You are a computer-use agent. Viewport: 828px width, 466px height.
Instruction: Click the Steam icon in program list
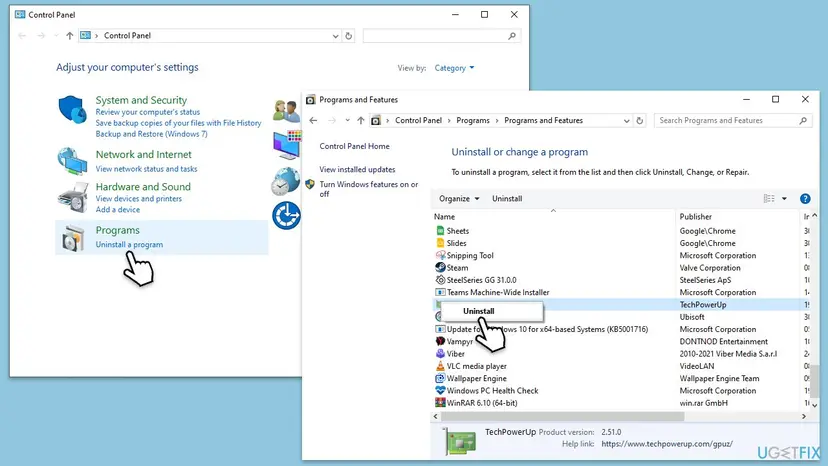point(440,268)
